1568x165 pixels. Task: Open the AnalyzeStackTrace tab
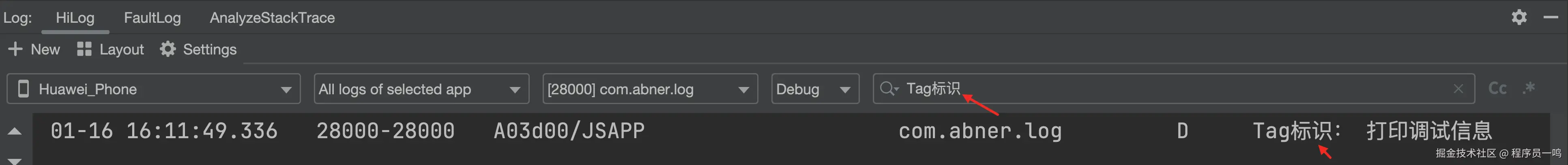272,17
